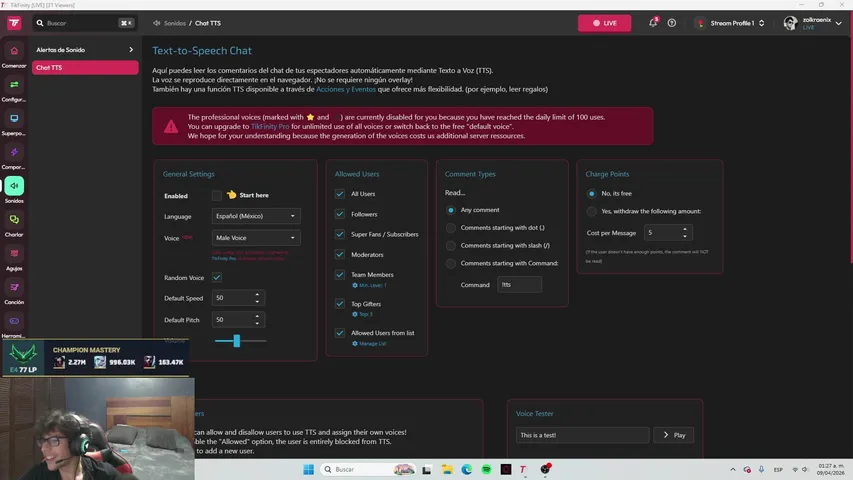Toggle the Random Voice checkbox
The image size is (853, 480).
click(217, 278)
